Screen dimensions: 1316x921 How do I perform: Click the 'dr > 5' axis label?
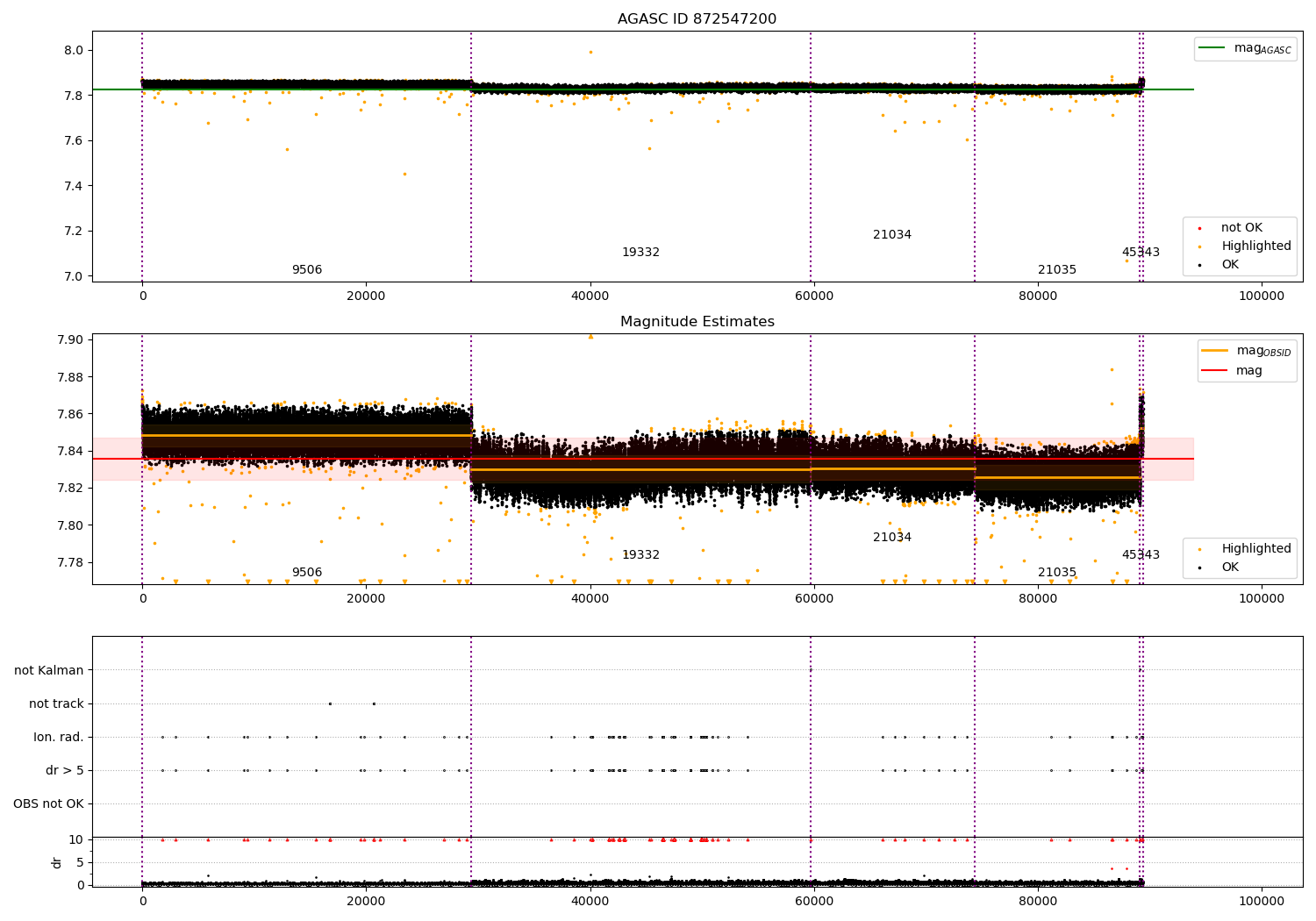click(65, 771)
